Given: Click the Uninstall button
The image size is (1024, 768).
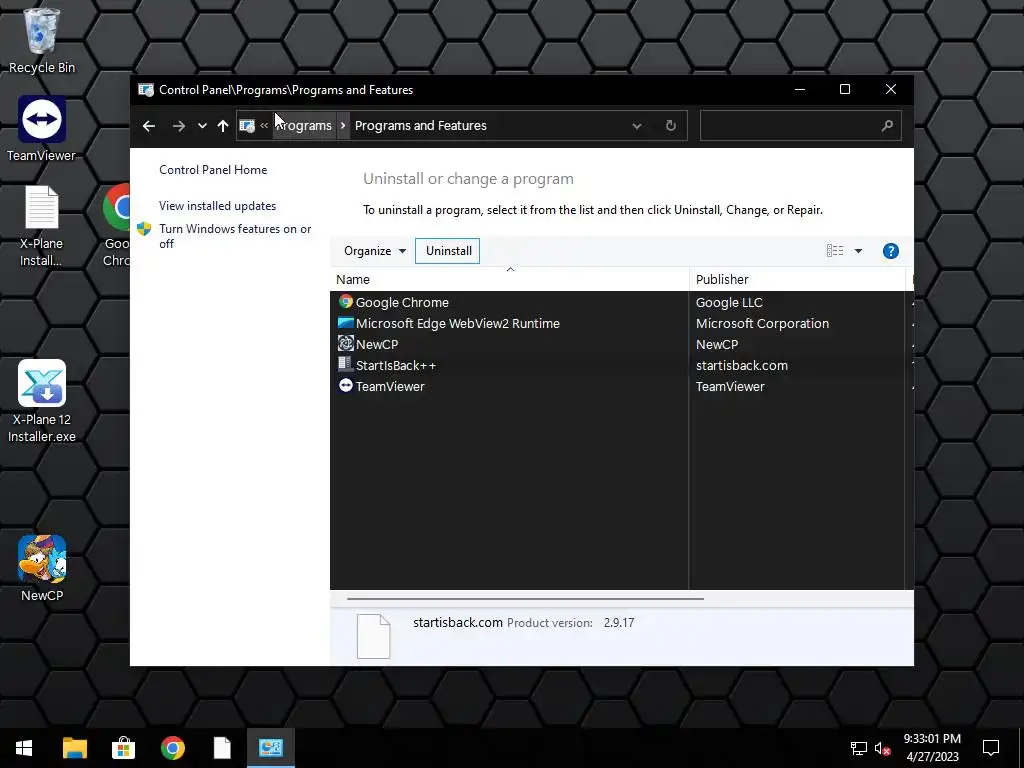Looking at the screenshot, I should [448, 251].
